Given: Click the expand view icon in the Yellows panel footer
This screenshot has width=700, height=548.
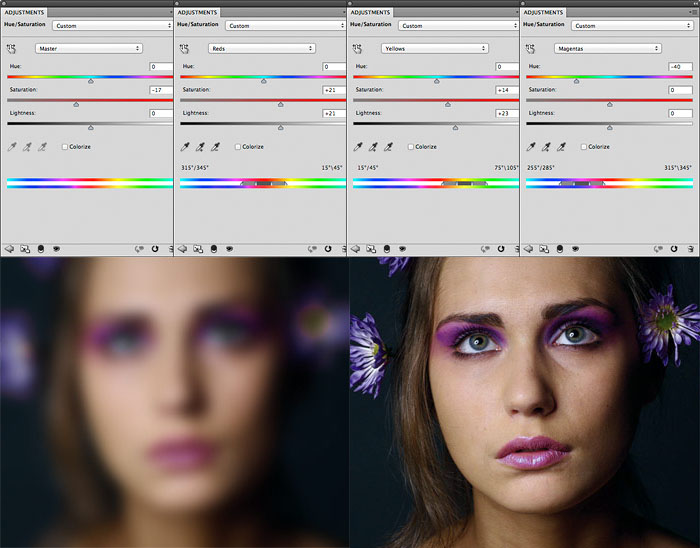Looking at the screenshot, I should [x=371, y=247].
